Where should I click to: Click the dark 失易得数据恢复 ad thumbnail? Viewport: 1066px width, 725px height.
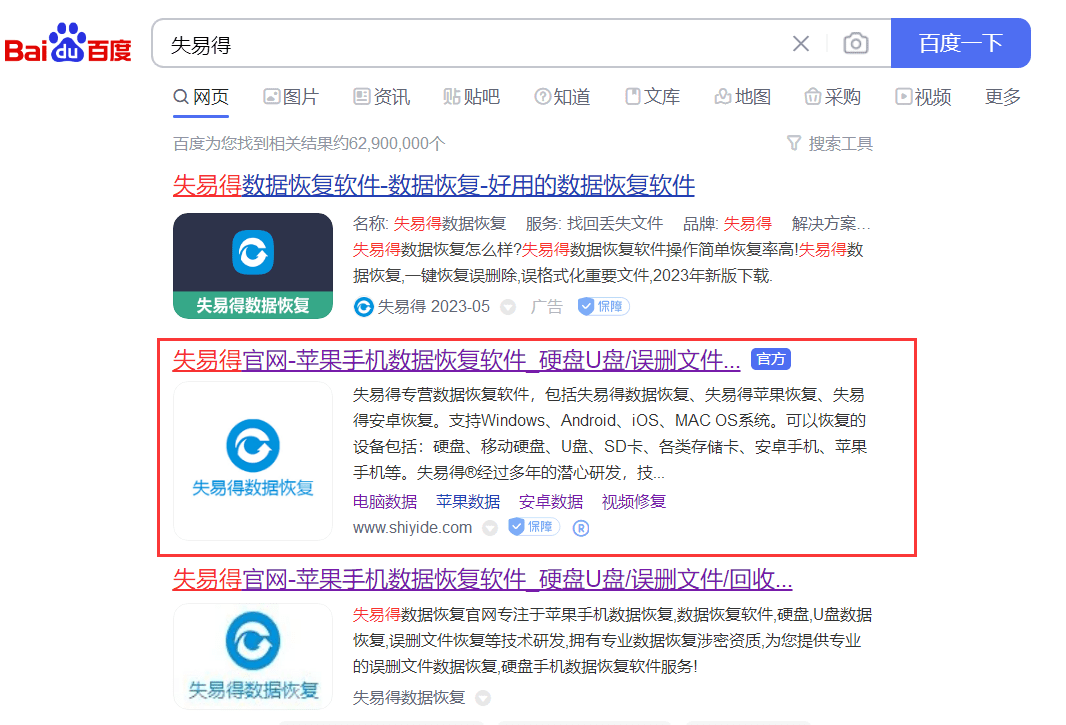pos(253,266)
